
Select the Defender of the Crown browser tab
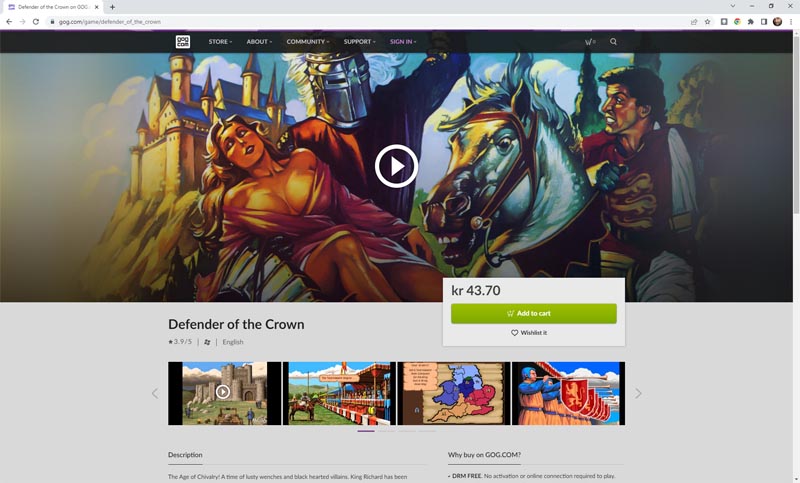pos(53,7)
